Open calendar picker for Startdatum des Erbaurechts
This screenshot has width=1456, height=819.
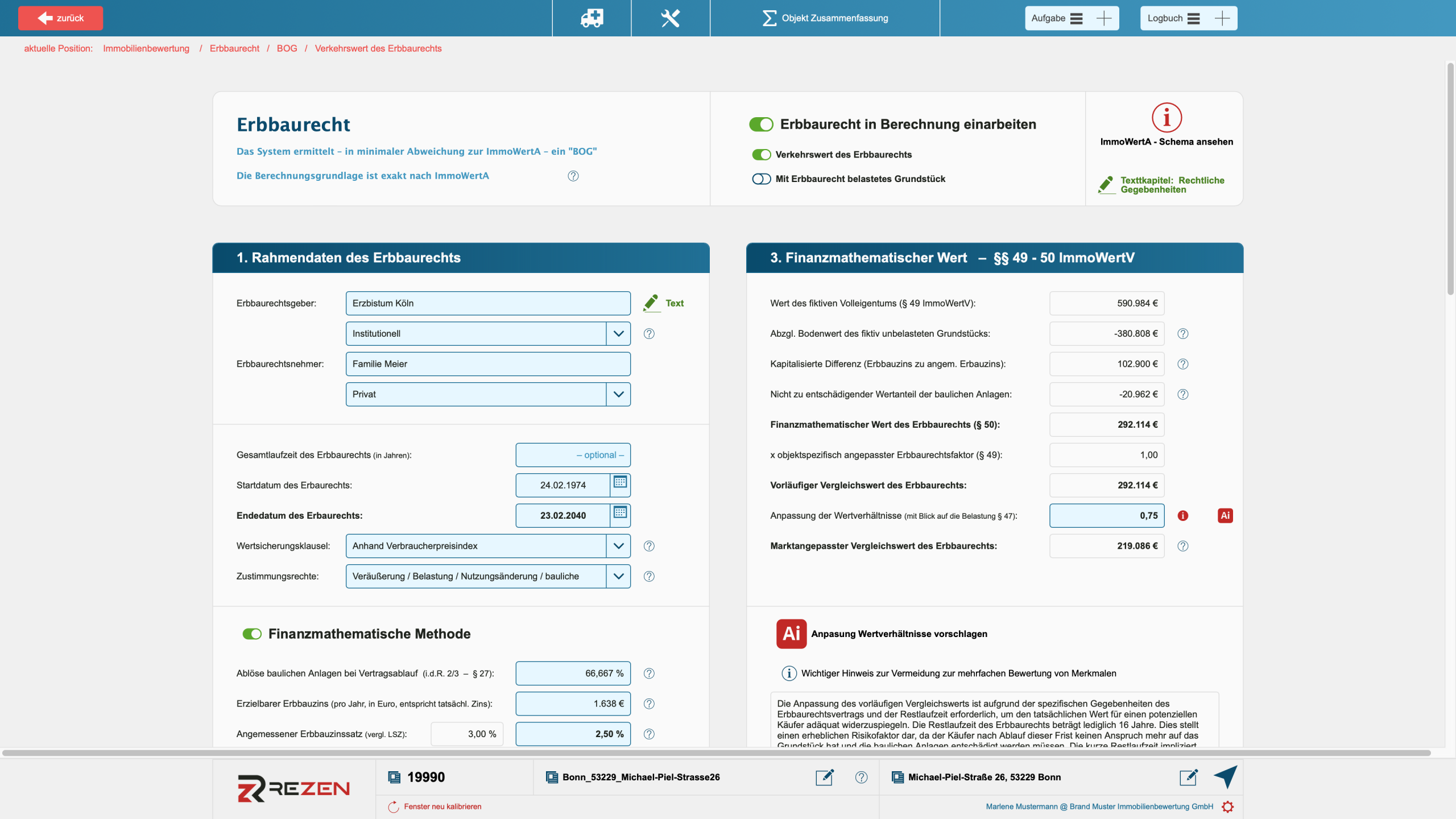[620, 482]
